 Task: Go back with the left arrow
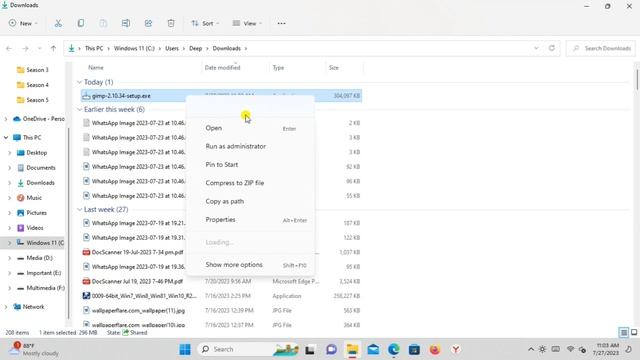click(9, 48)
